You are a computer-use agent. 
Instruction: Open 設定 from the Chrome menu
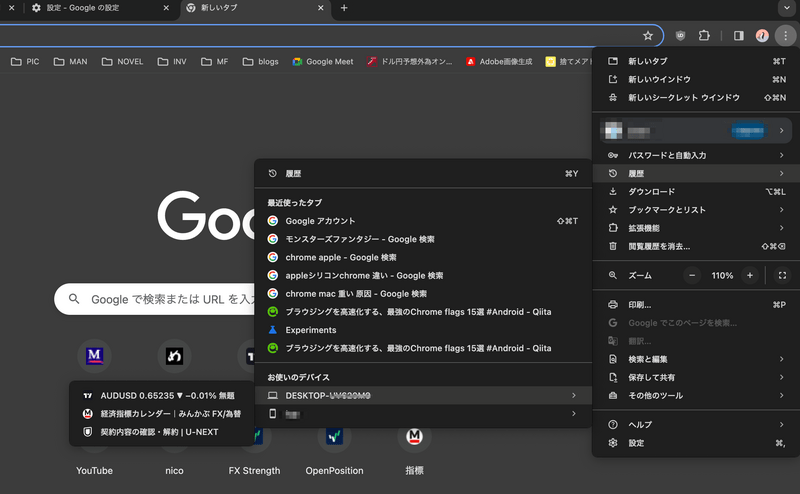(x=696, y=443)
